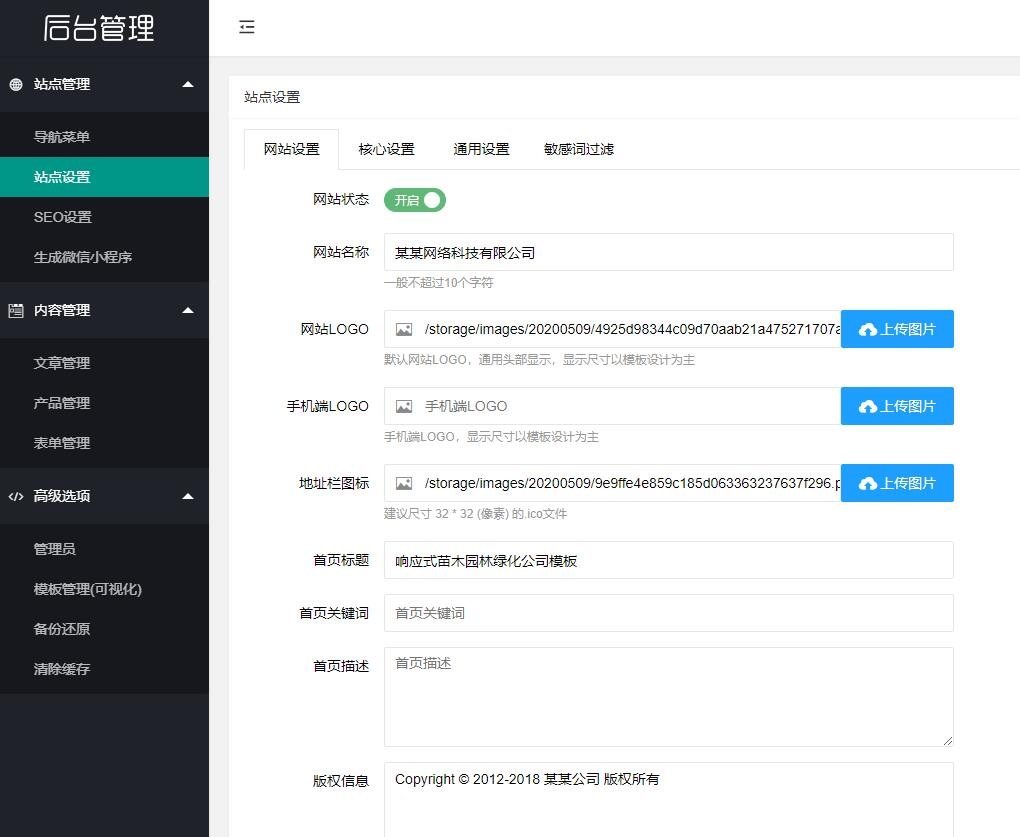Switch to the 网站设置 tab
The width and height of the screenshot is (1020, 837).
click(x=291, y=149)
